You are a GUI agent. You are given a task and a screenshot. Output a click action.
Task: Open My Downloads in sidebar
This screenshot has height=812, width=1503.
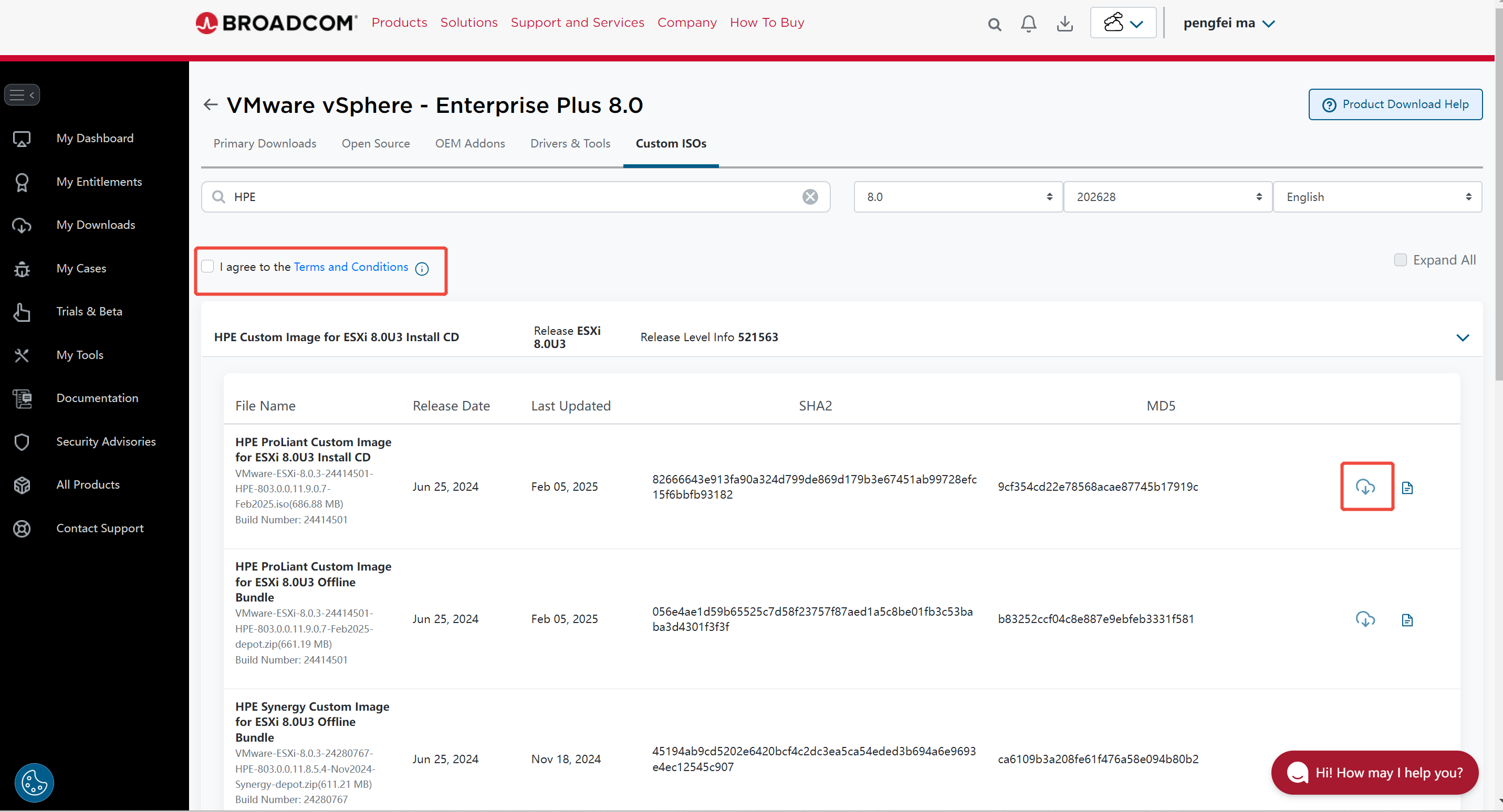(96, 225)
